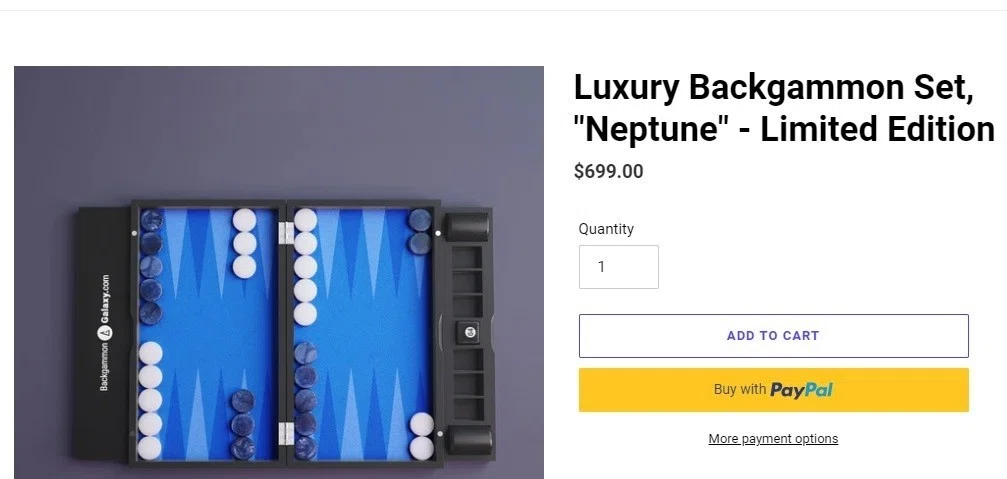Click the top dice cup beside the board
The height and width of the screenshot is (479, 1007).
(468, 226)
